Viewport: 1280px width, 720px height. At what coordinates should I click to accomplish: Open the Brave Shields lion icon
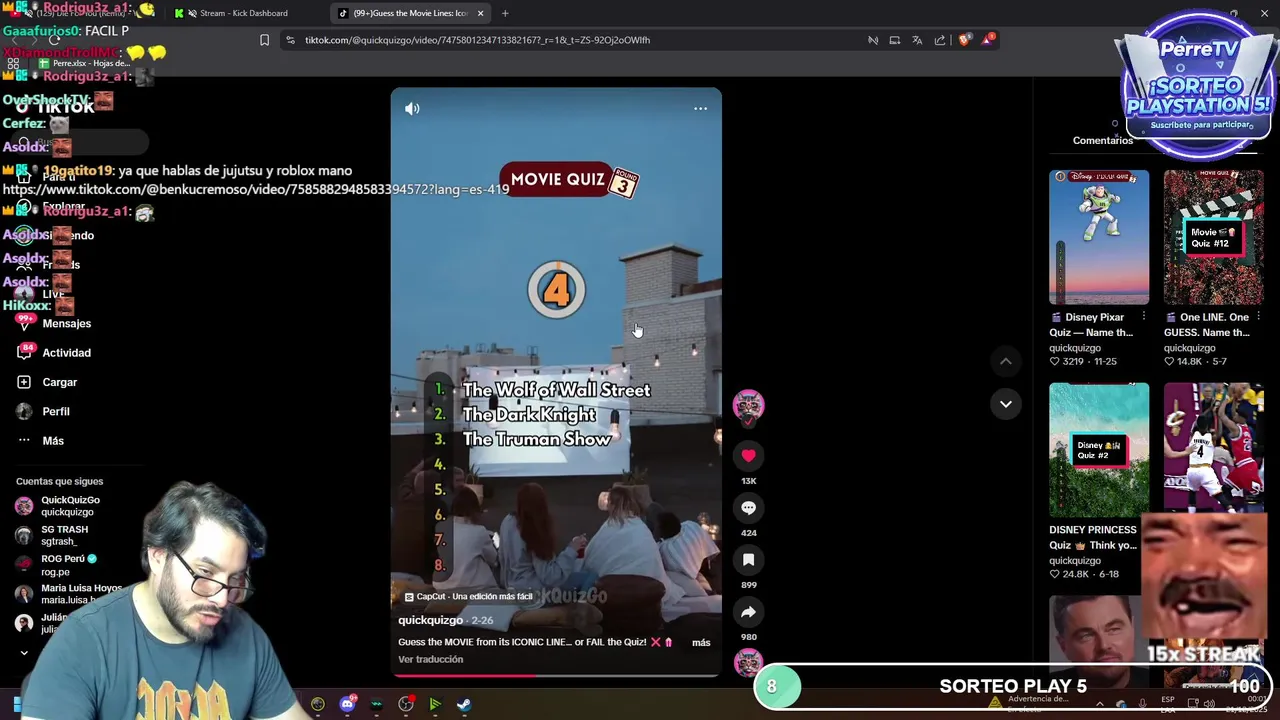point(964,40)
